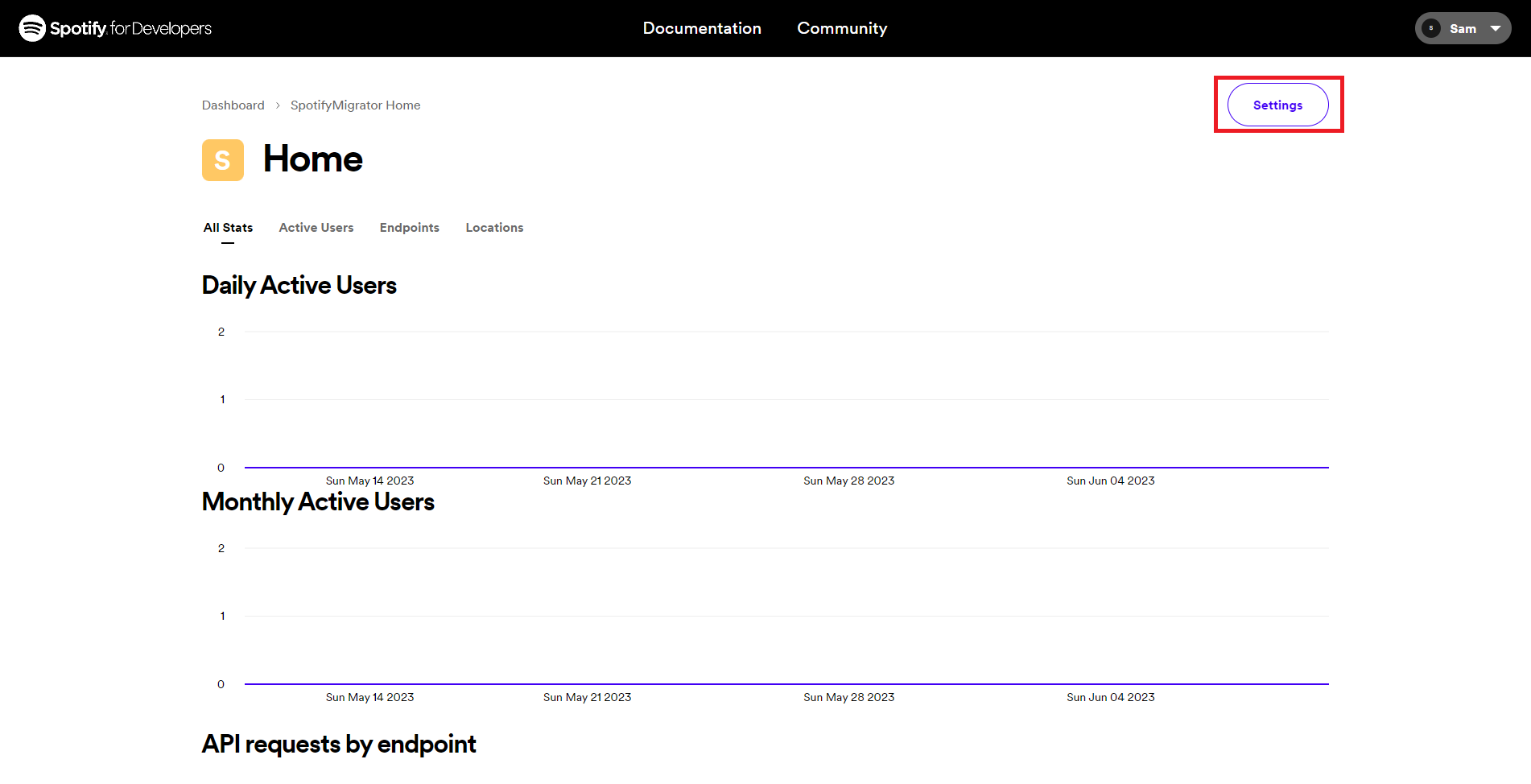
Task: Switch to the Locations tab
Action: point(494,228)
